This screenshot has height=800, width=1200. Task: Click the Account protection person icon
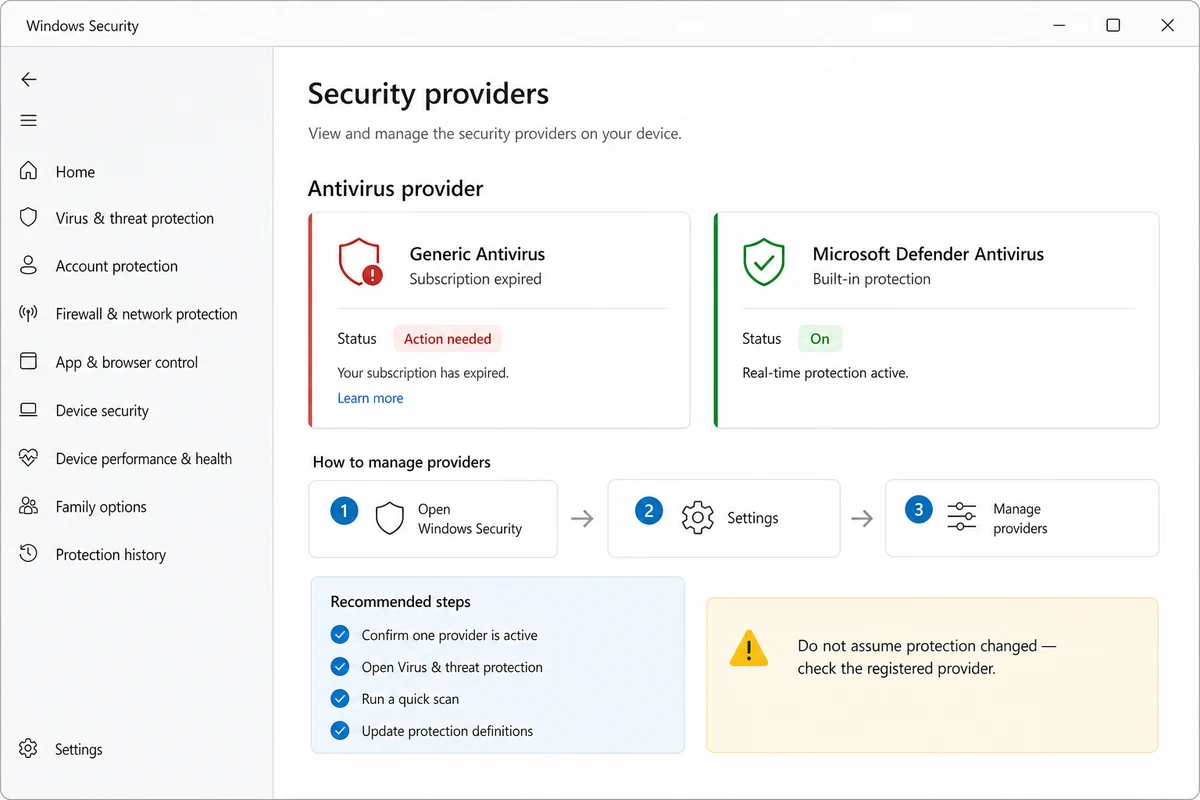coord(29,266)
